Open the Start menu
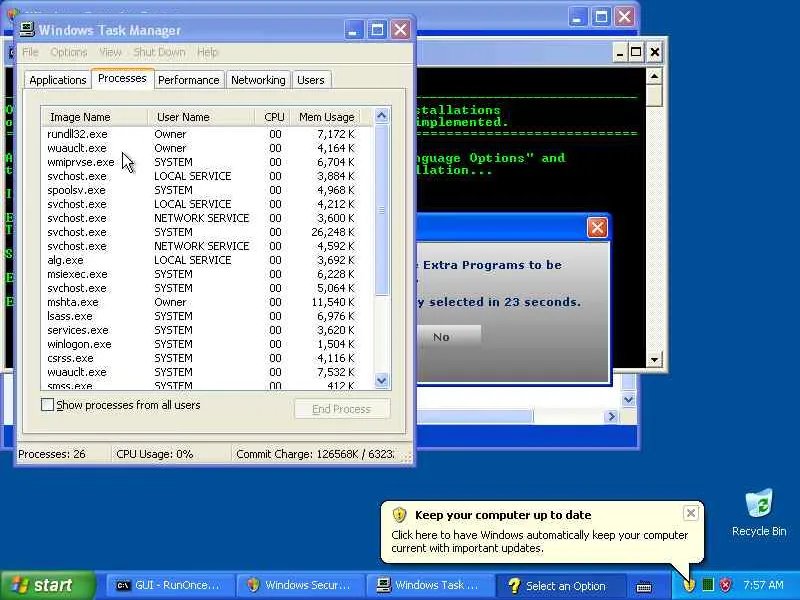This screenshot has width=800, height=600. pyautogui.click(x=47, y=585)
